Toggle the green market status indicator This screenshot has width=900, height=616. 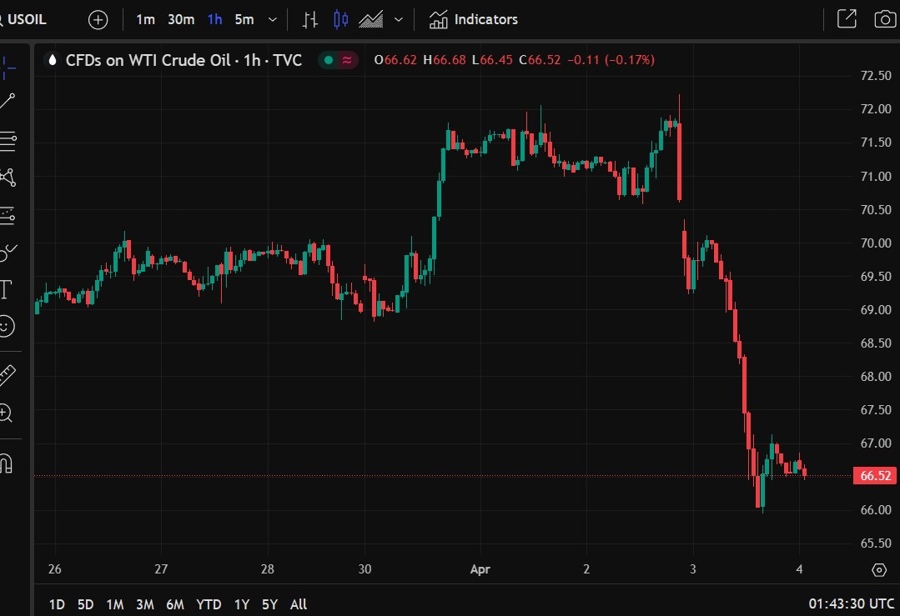click(329, 60)
